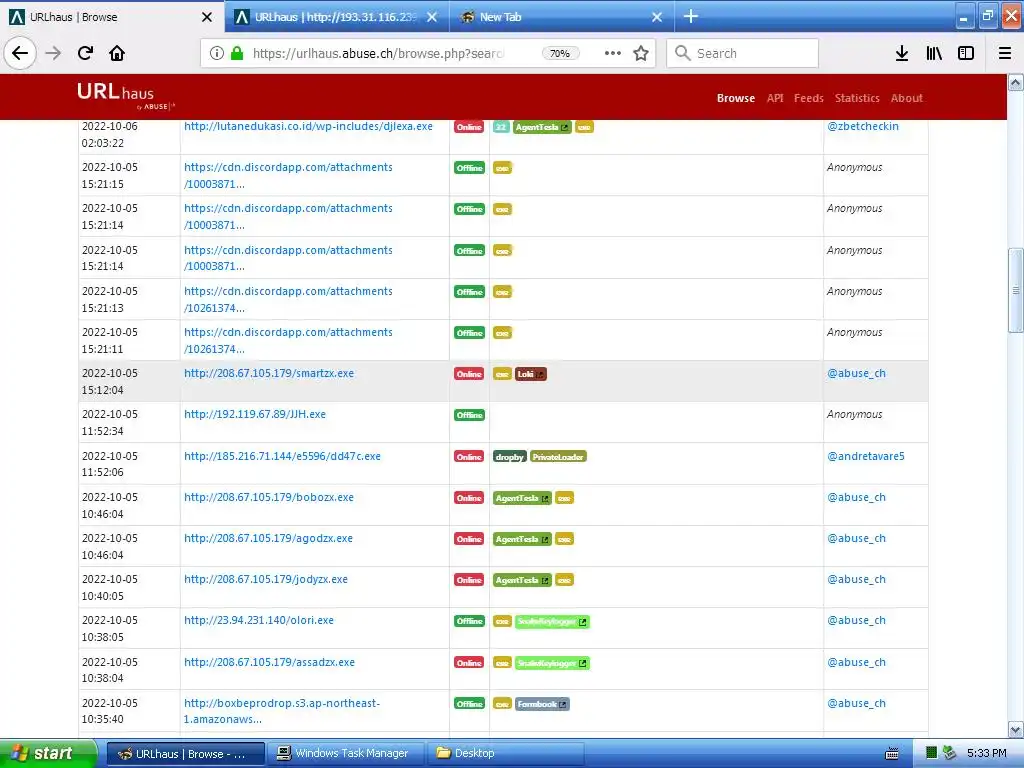Open the page actions three-dots menu

613,53
